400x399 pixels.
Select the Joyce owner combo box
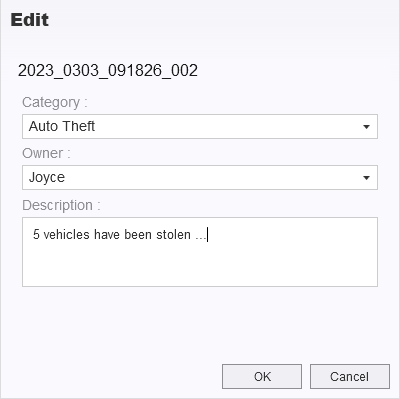tap(200, 177)
